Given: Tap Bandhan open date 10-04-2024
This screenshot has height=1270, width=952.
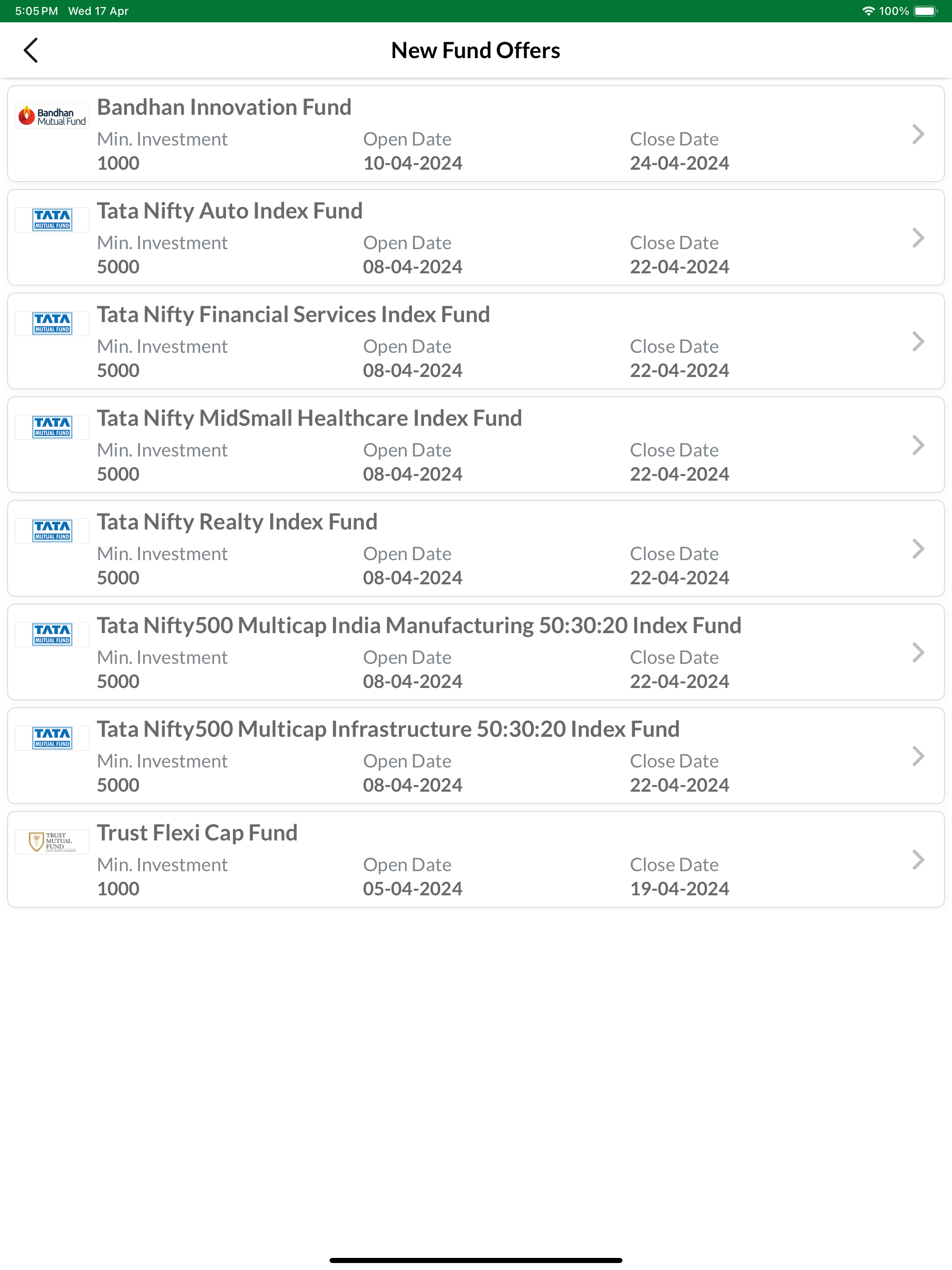Looking at the screenshot, I should [x=413, y=163].
